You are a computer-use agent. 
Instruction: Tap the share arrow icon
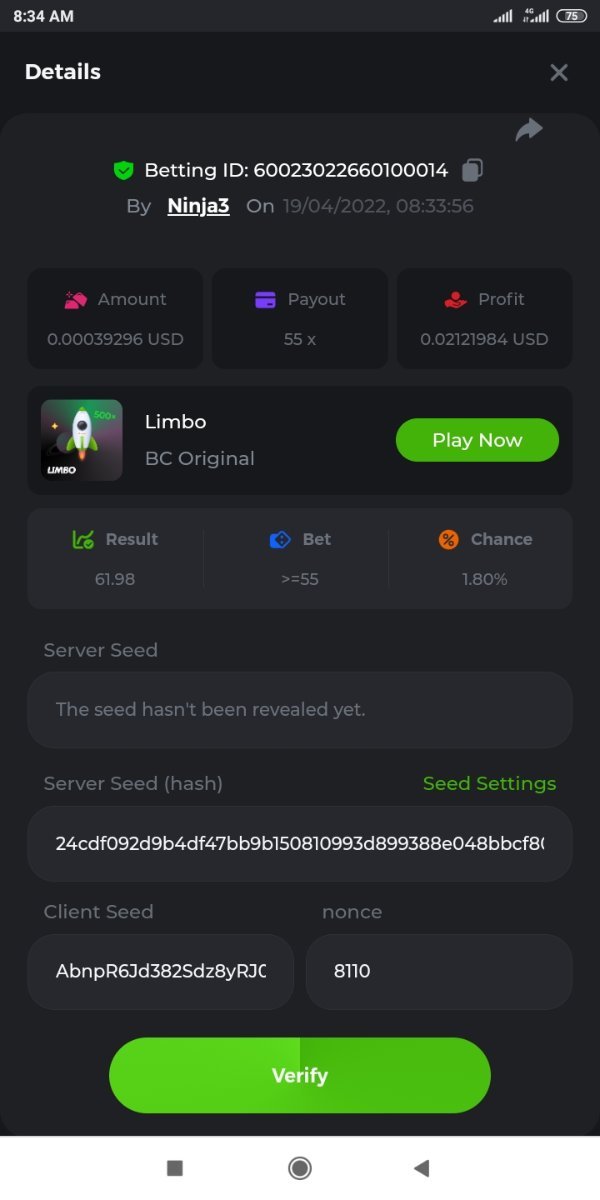click(529, 130)
